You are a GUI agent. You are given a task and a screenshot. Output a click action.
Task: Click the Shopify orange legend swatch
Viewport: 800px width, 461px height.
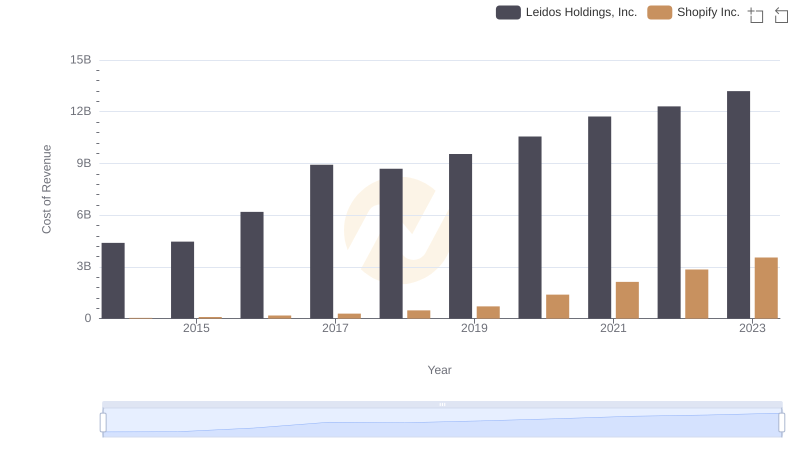(x=660, y=12)
